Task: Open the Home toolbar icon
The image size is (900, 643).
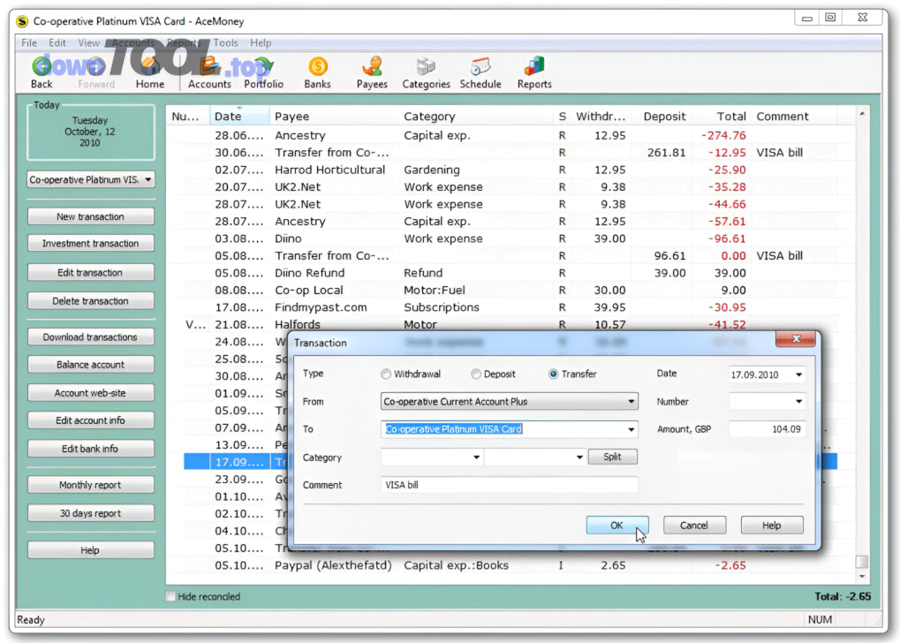Action: tap(150, 73)
